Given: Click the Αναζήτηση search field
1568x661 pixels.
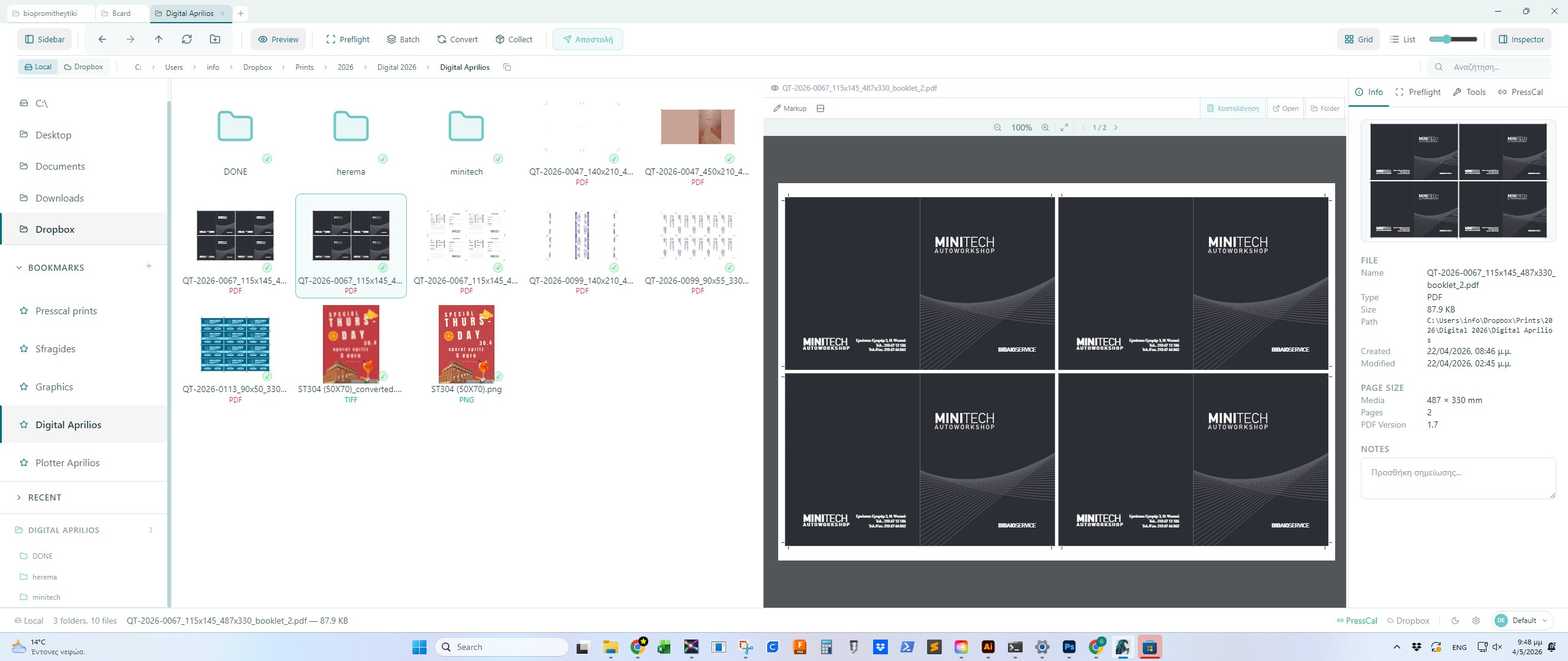Looking at the screenshot, I should point(1490,67).
